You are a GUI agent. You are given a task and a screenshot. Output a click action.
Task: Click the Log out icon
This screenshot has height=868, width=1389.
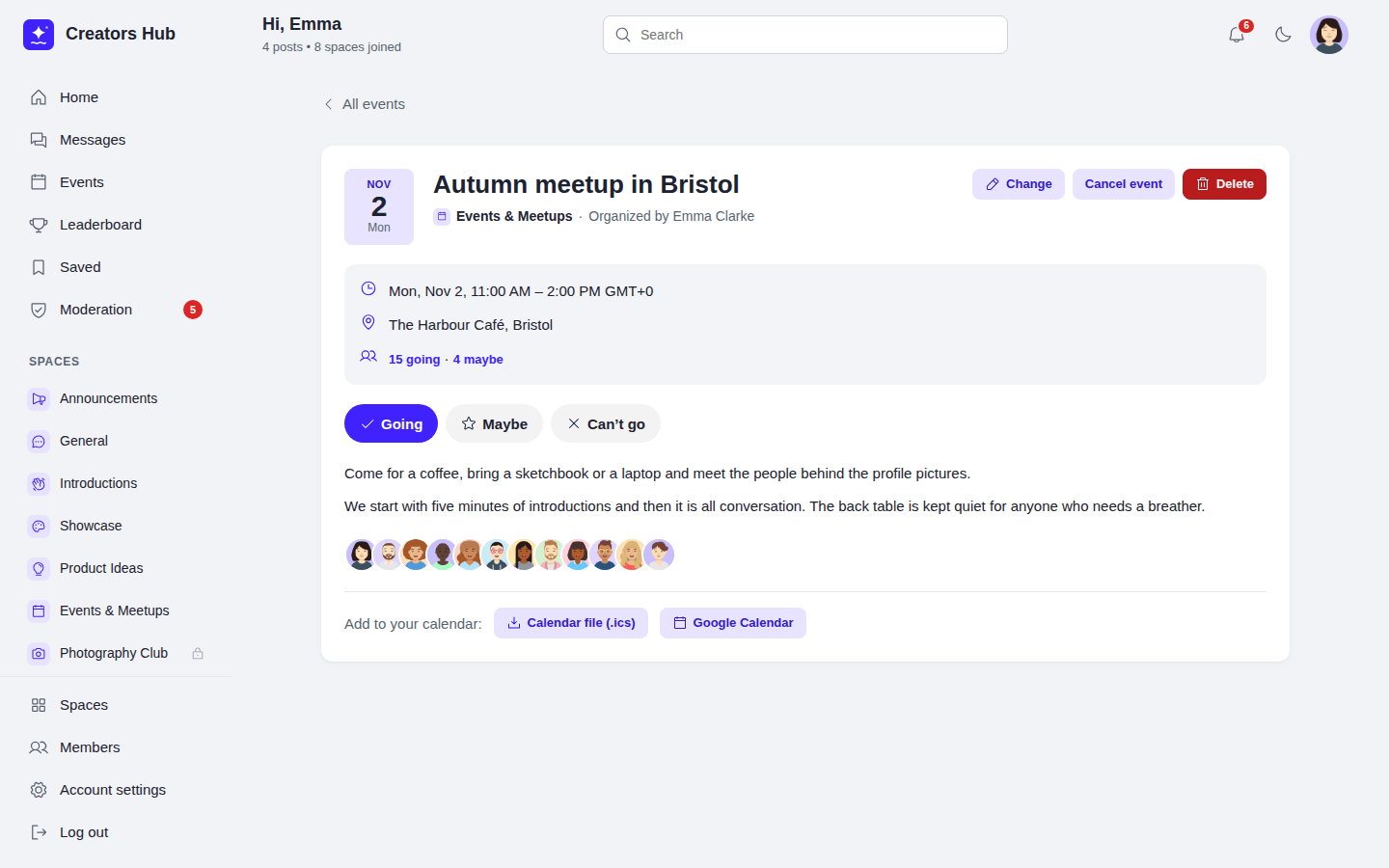coord(39,832)
